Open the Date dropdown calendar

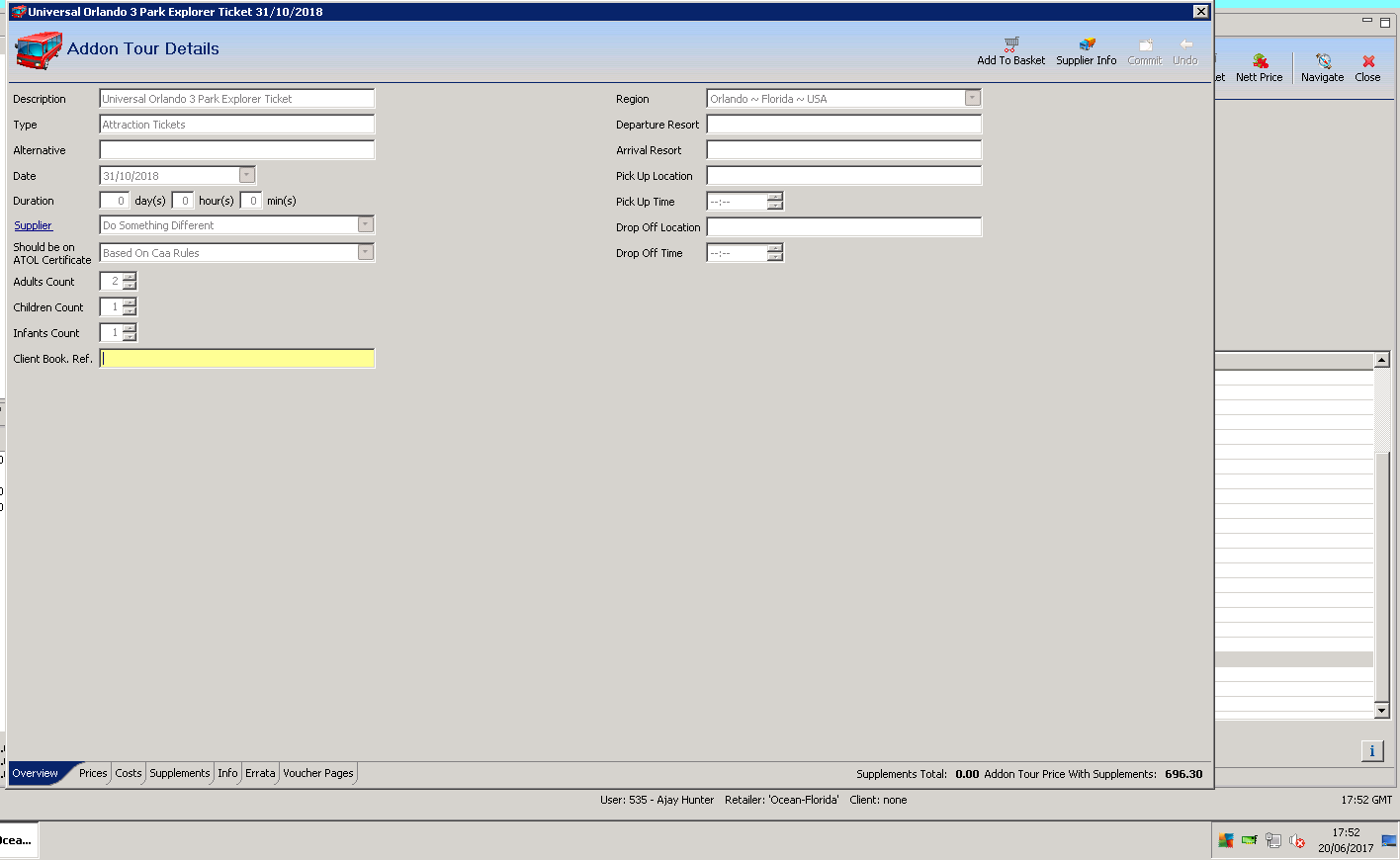point(247,175)
